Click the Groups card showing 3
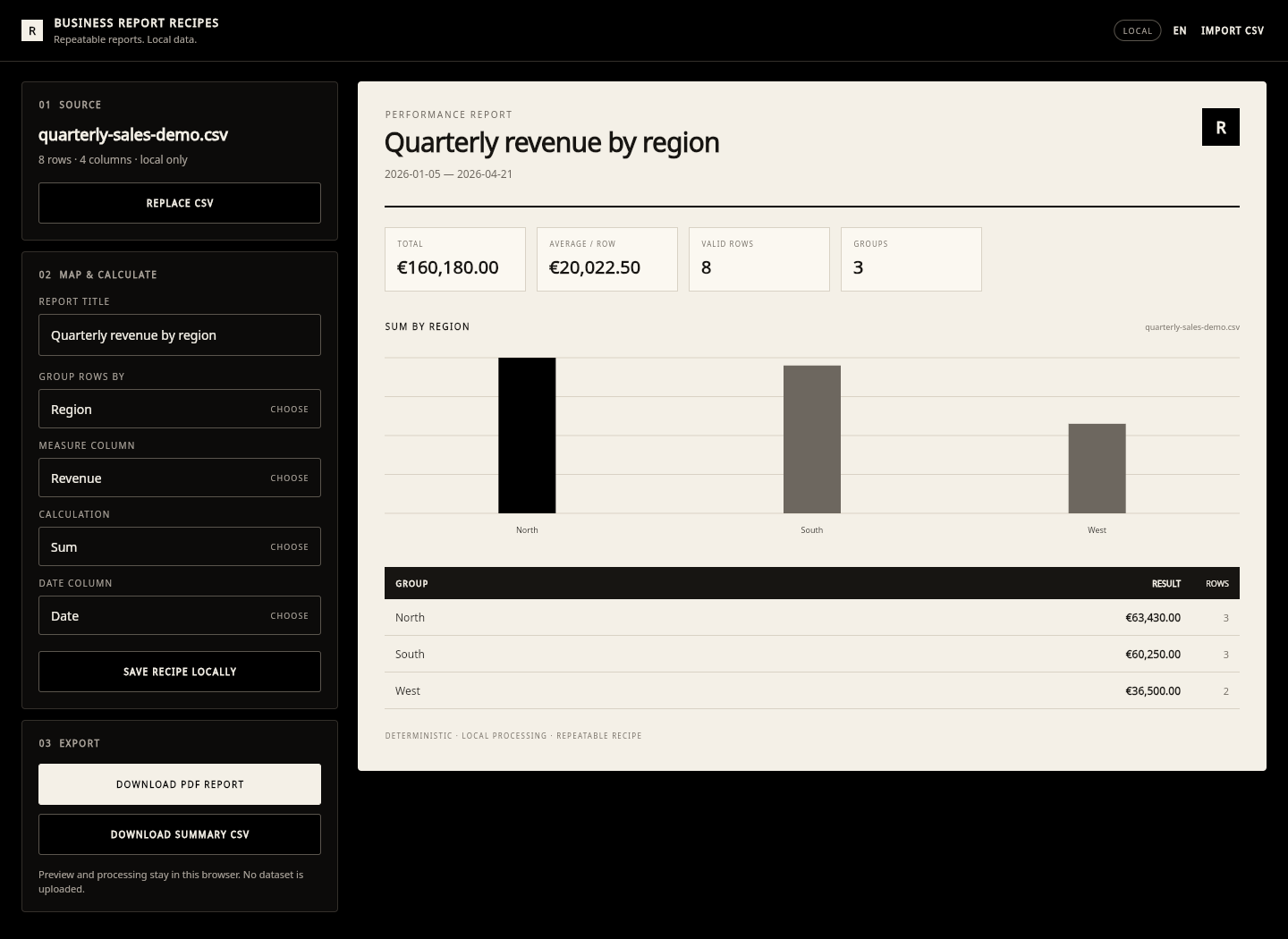Screen dimensions: 1288x939 tap(911, 259)
